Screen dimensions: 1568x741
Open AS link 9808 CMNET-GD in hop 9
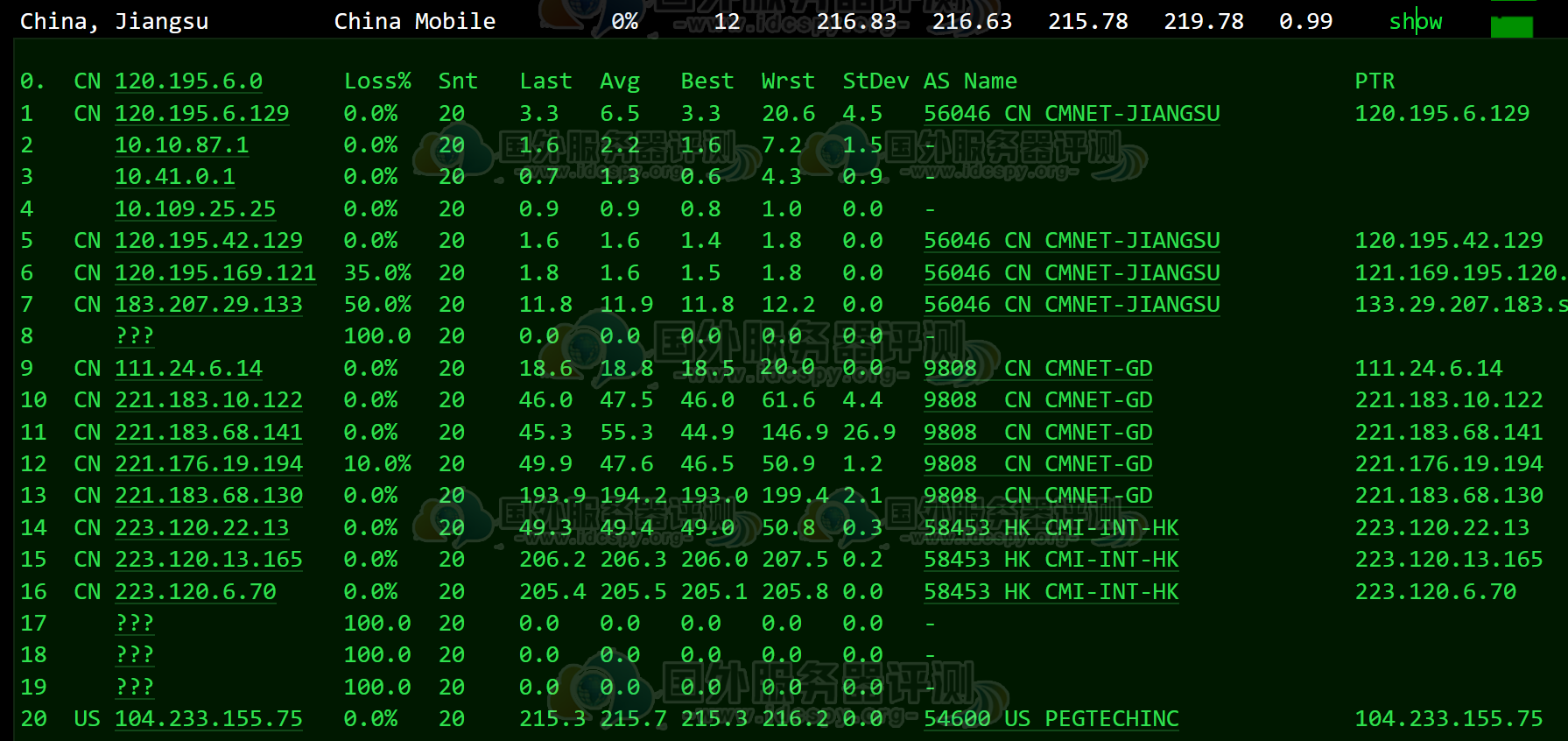coord(1038,369)
